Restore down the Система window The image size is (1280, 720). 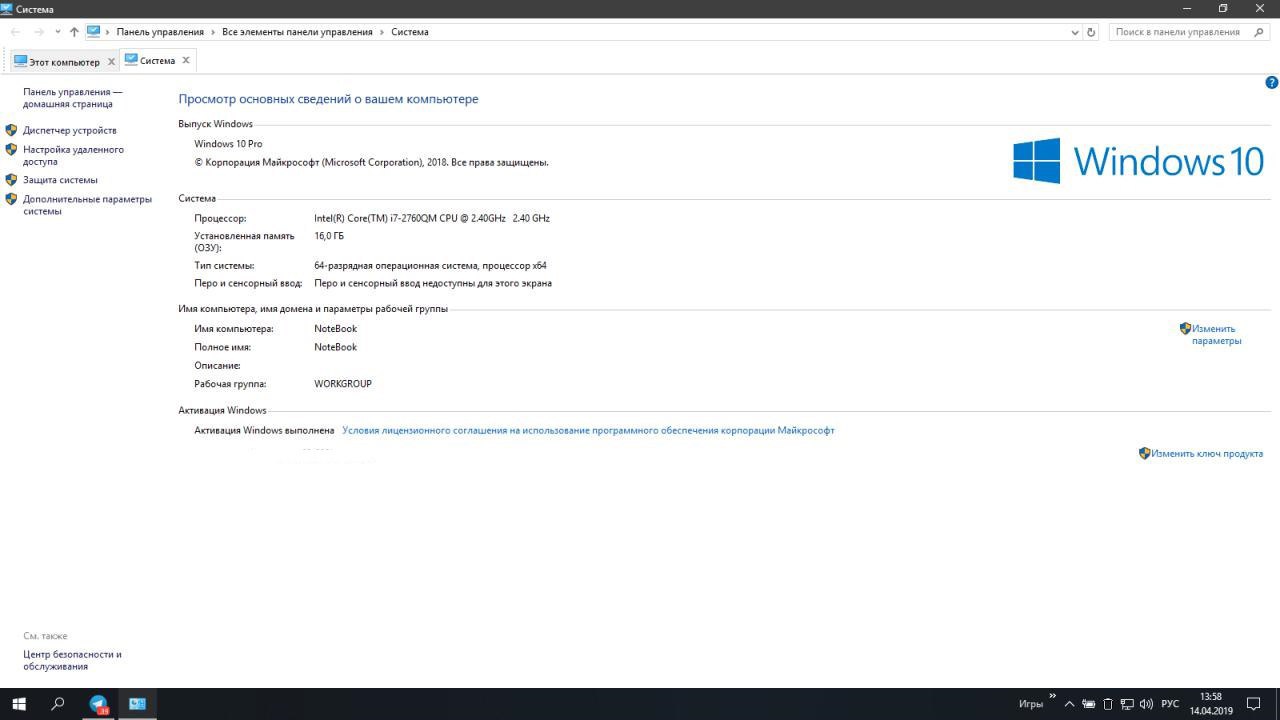pyautogui.click(x=1223, y=9)
